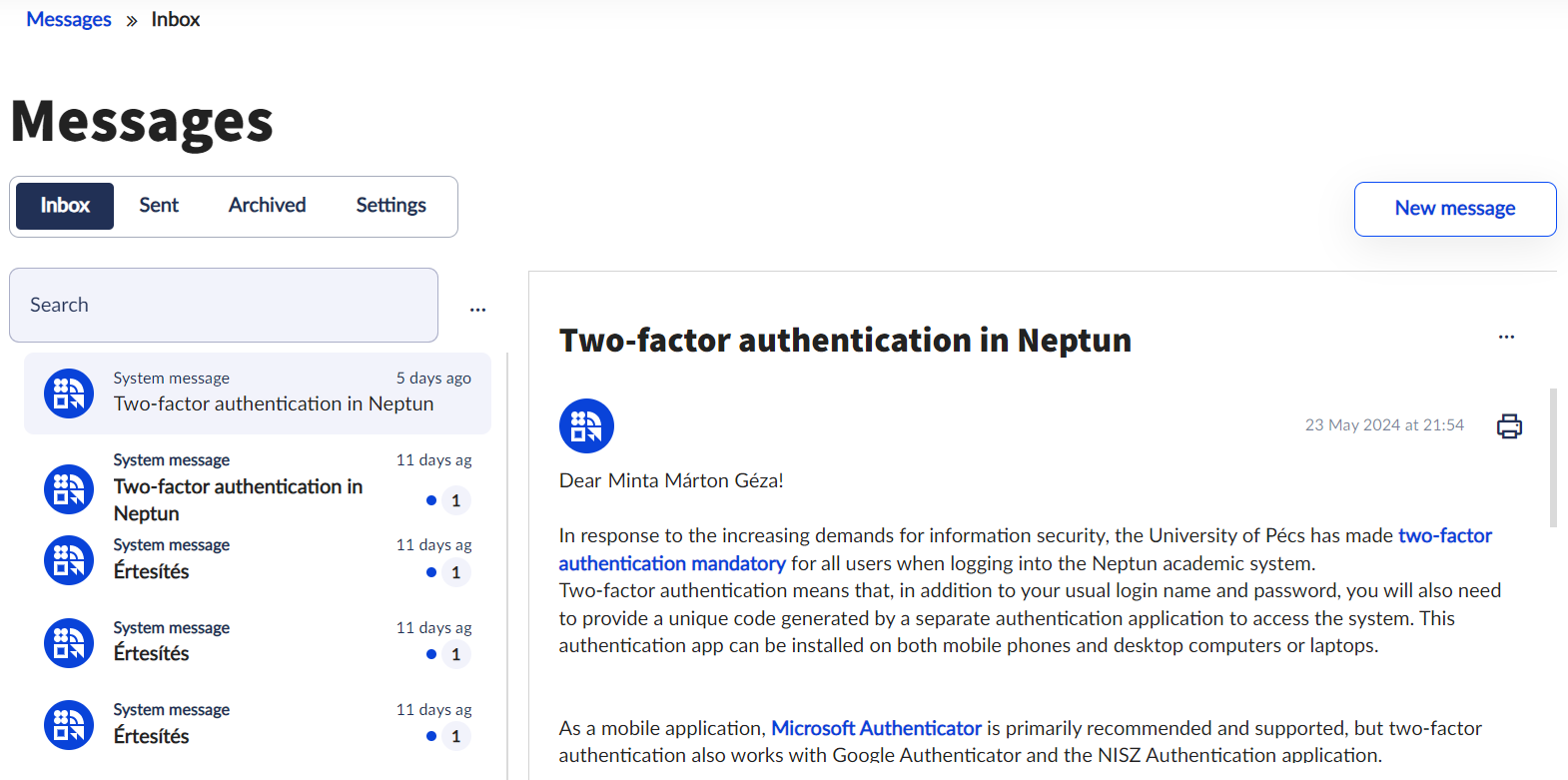1568x780 pixels.
Task: Open the Settings tab
Action: pos(391,206)
